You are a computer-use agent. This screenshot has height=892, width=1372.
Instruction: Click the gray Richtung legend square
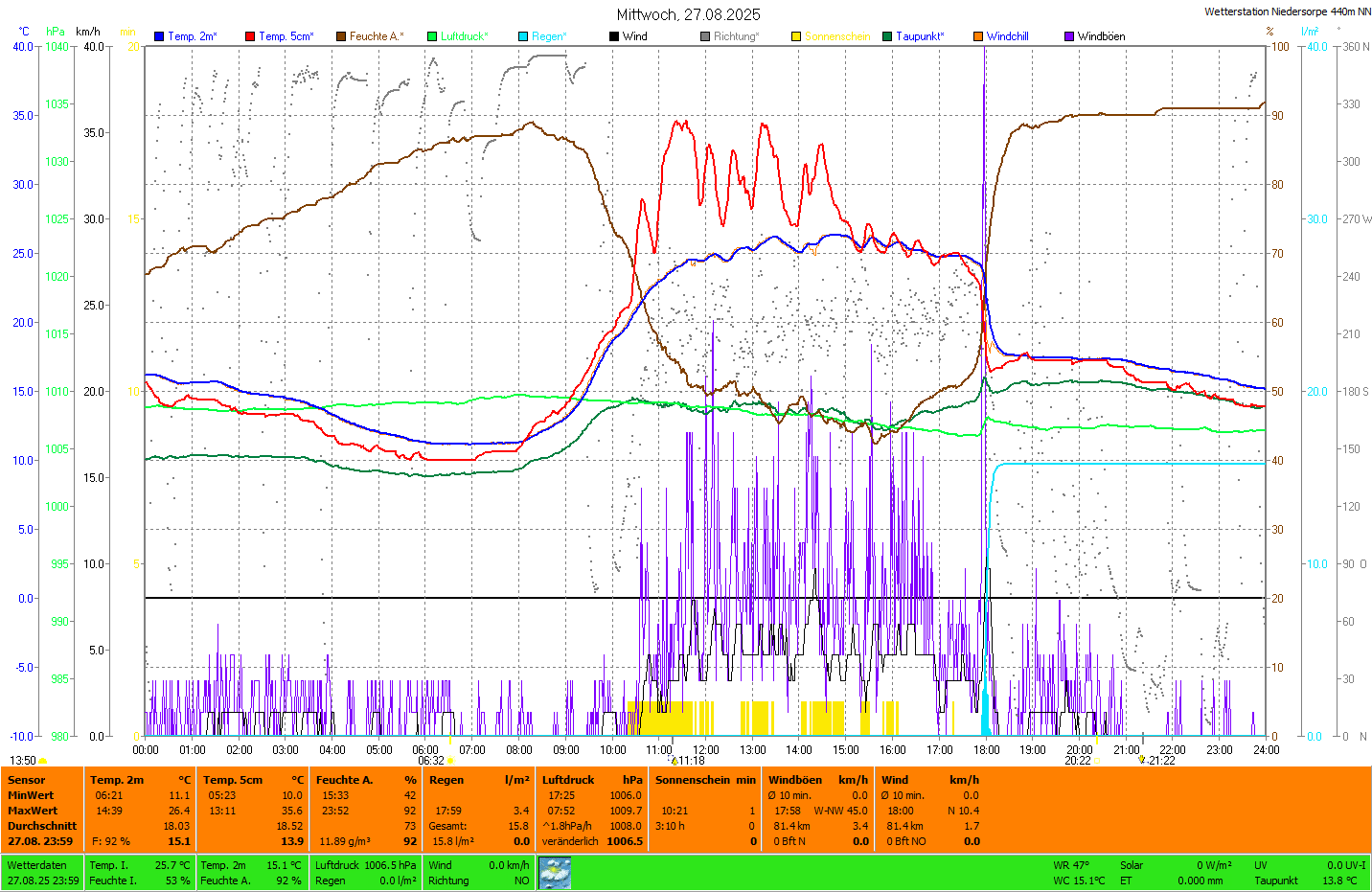[x=705, y=36]
